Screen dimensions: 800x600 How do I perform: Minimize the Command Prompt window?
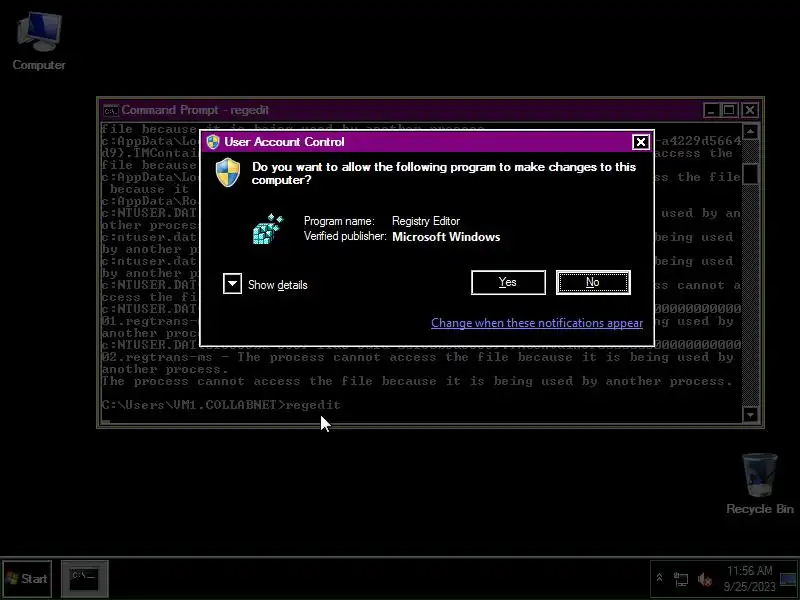click(711, 110)
